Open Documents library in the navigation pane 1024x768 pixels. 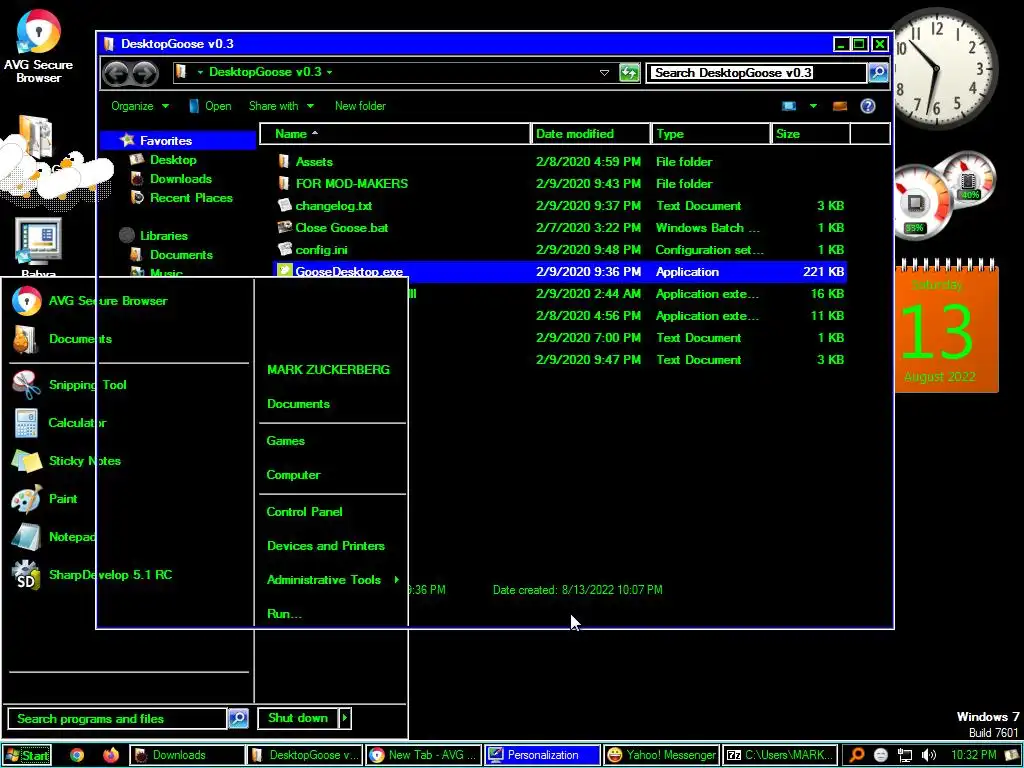[181, 255]
